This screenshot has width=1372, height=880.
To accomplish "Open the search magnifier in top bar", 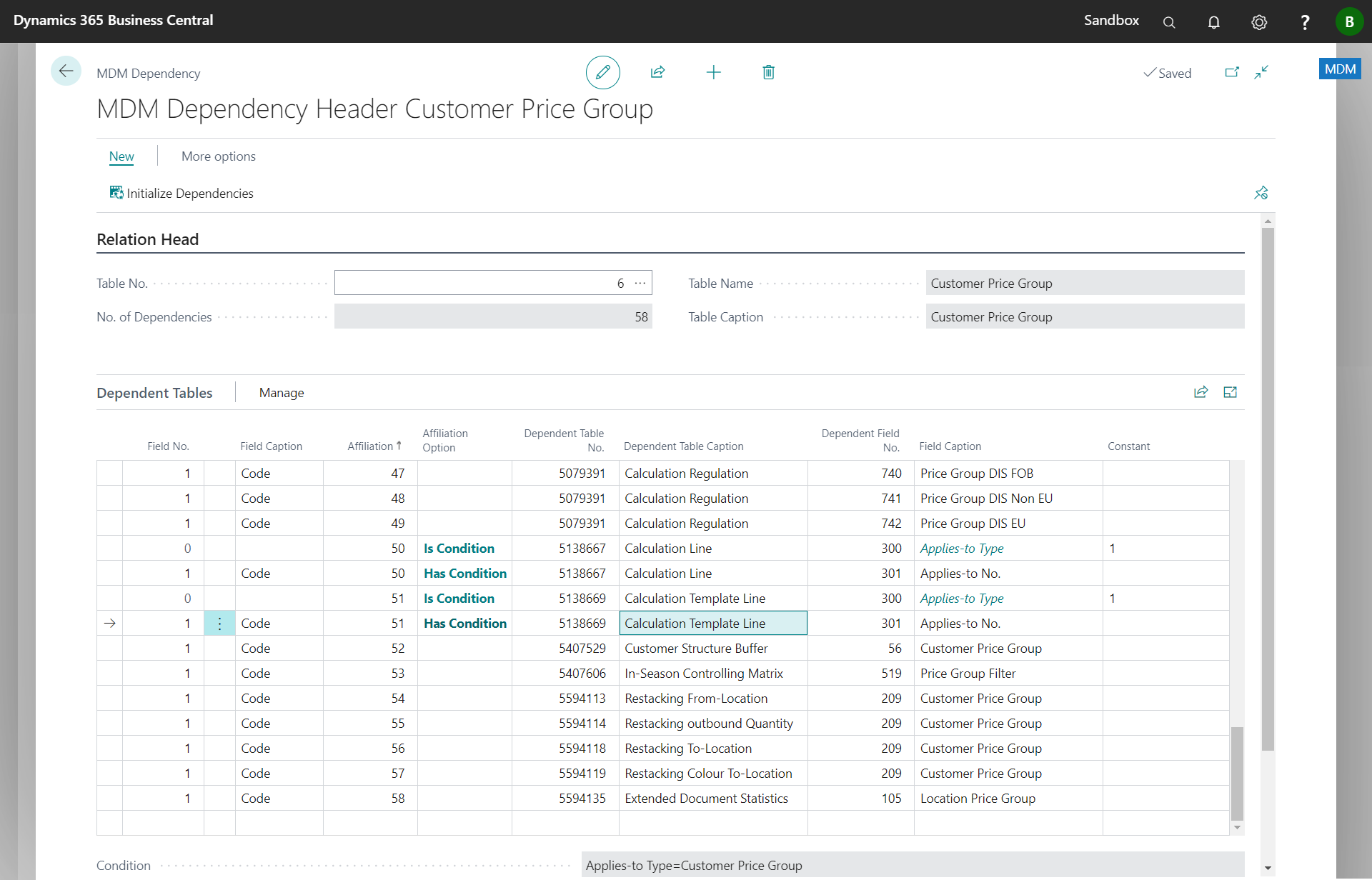I will click(1169, 21).
